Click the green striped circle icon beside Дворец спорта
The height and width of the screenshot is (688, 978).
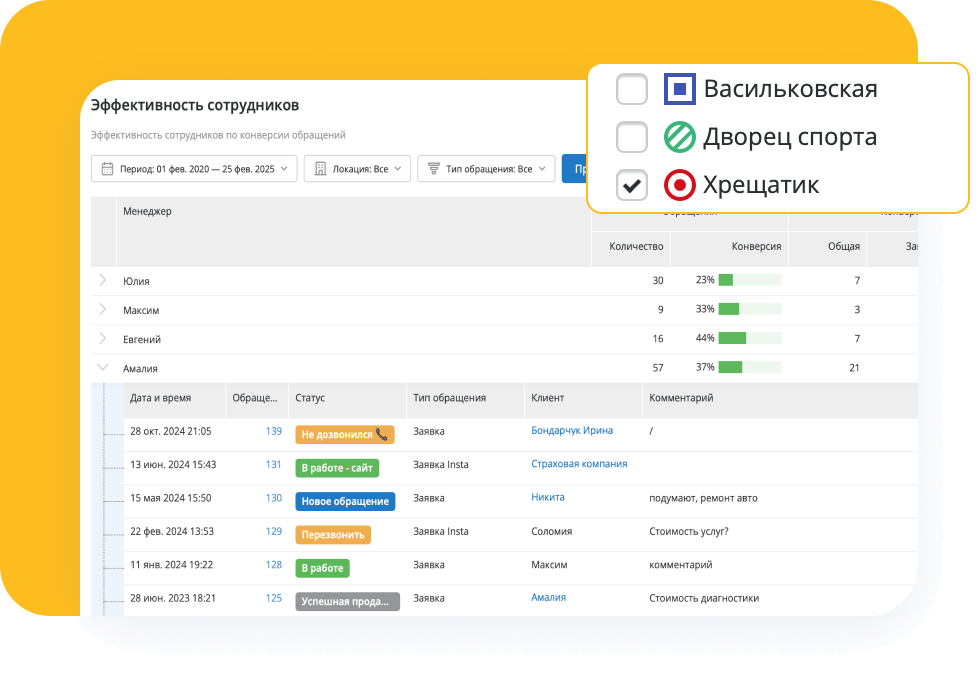(x=680, y=137)
